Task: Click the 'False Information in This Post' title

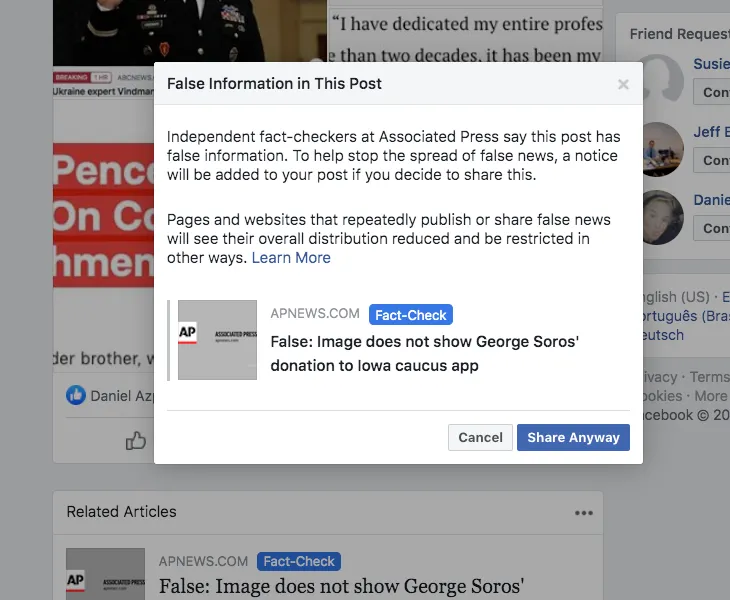Action: [274, 84]
